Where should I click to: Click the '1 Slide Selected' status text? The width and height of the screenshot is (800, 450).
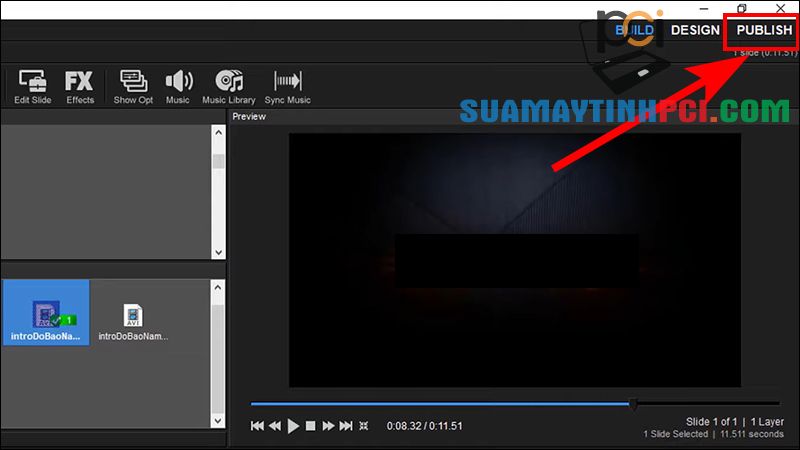[676, 434]
